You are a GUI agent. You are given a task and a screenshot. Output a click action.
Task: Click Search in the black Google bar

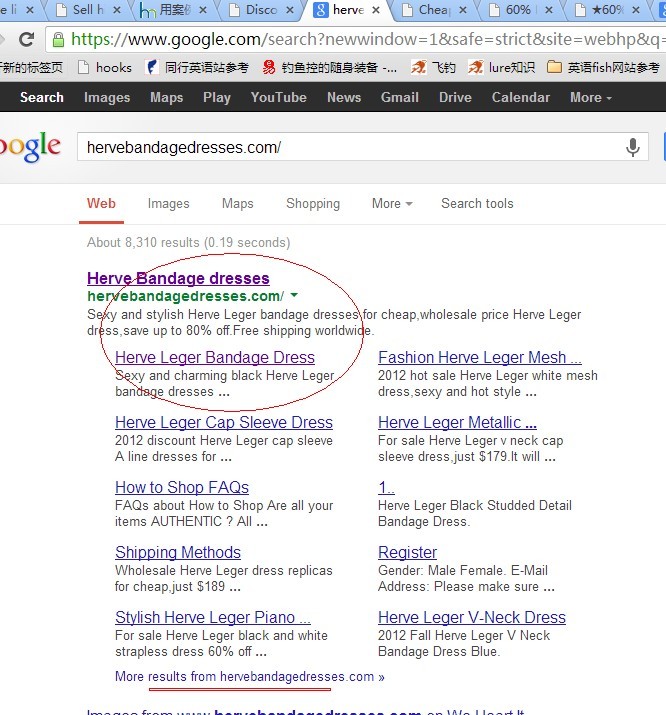click(x=41, y=97)
